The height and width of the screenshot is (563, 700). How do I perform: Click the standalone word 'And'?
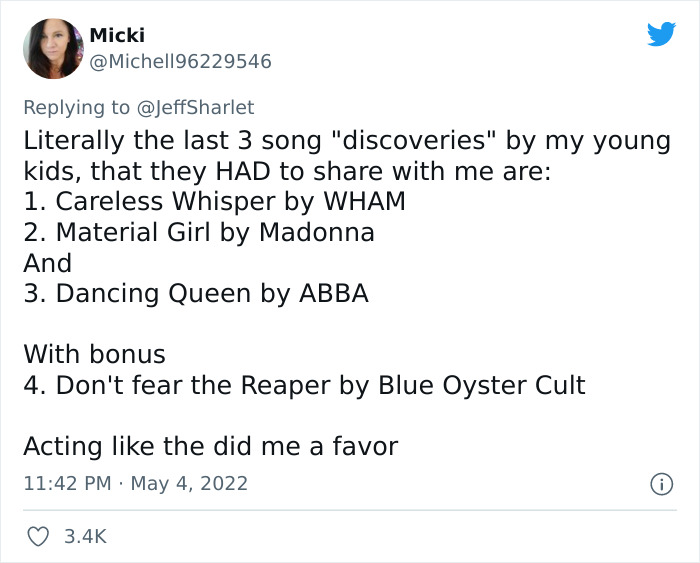(x=48, y=263)
